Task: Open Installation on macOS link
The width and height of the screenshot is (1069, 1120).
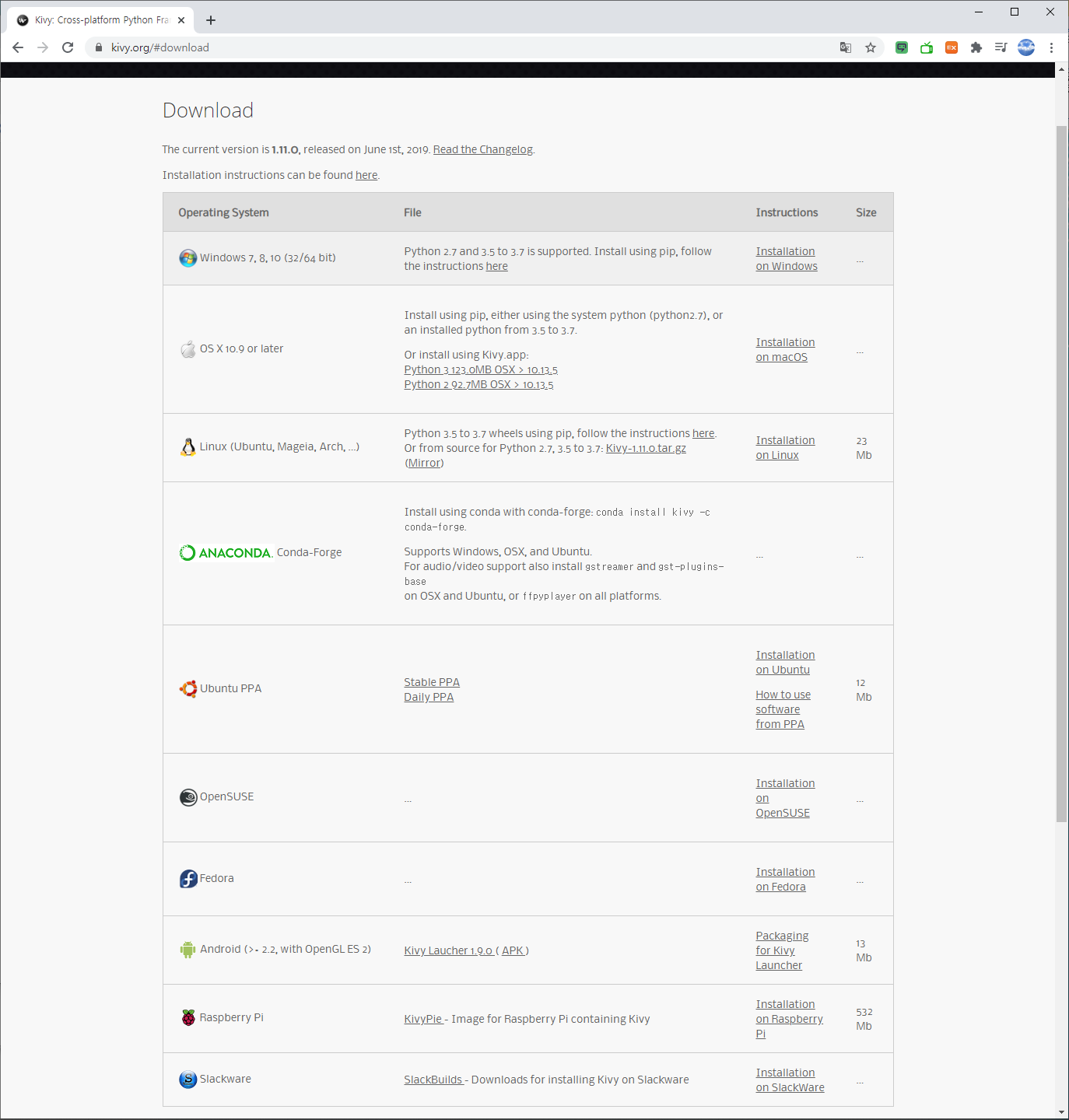Action: (x=785, y=350)
